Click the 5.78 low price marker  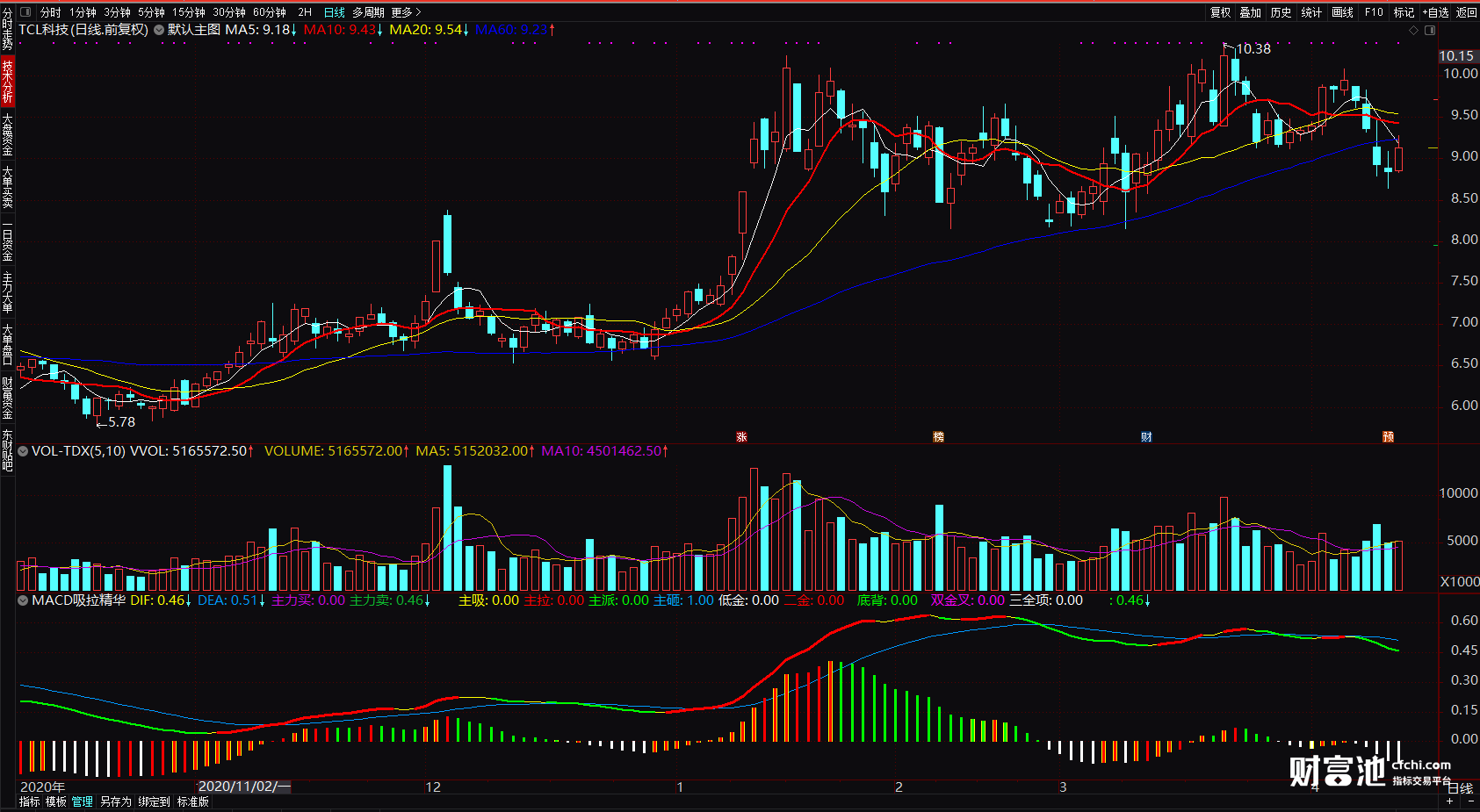(x=121, y=422)
